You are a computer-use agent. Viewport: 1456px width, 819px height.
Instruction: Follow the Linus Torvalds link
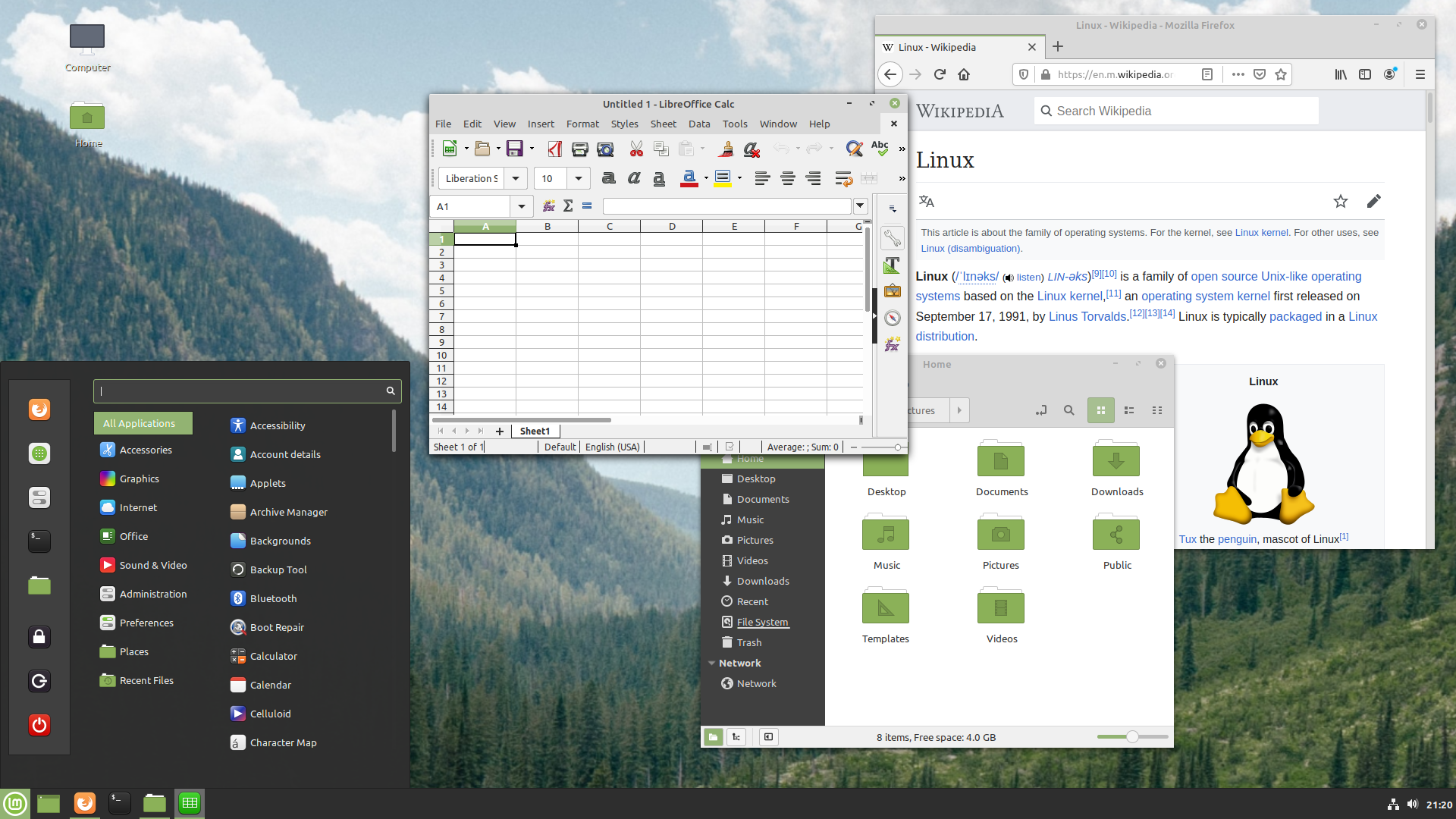(1087, 317)
